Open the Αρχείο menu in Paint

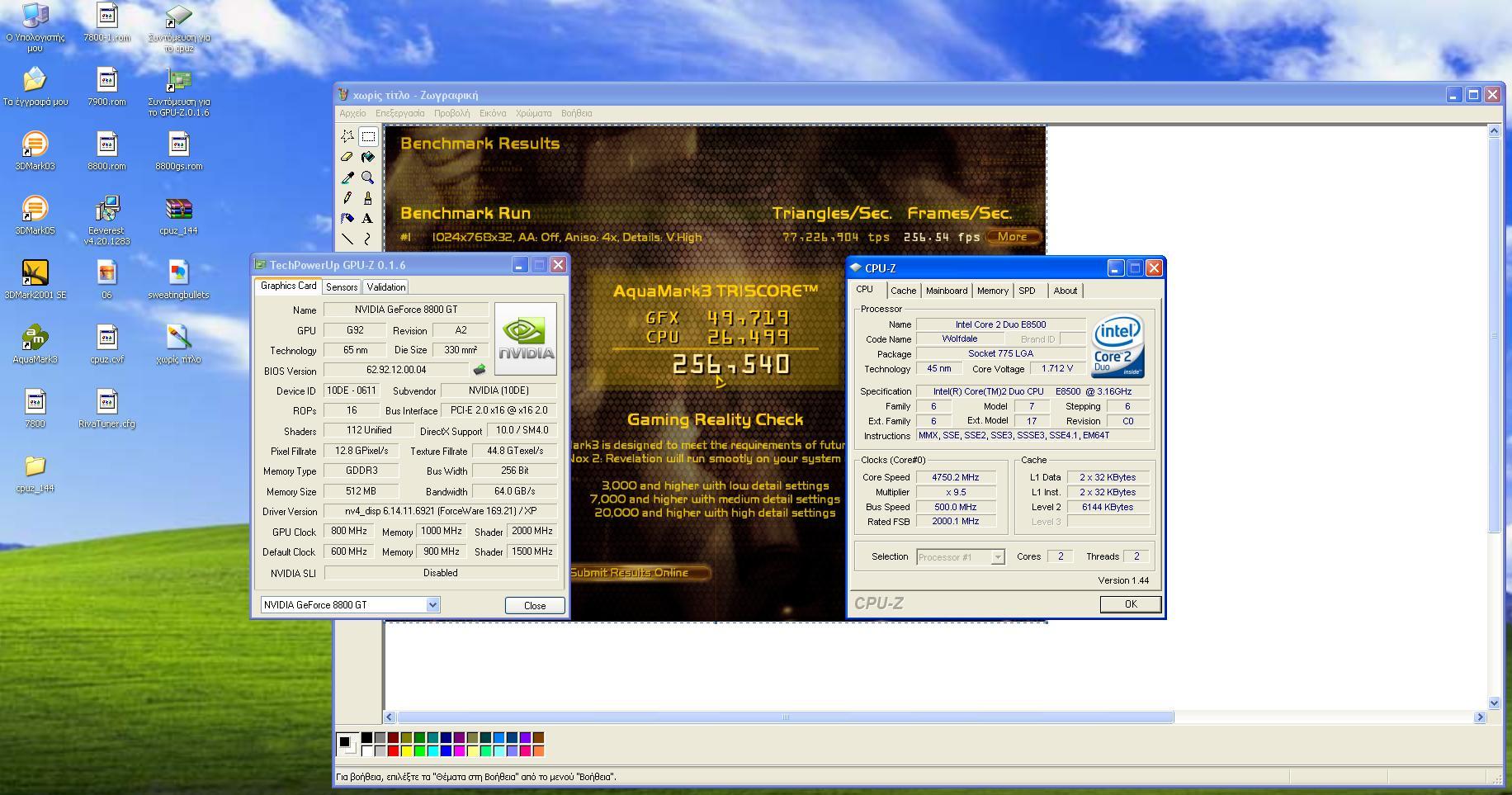(x=352, y=113)
